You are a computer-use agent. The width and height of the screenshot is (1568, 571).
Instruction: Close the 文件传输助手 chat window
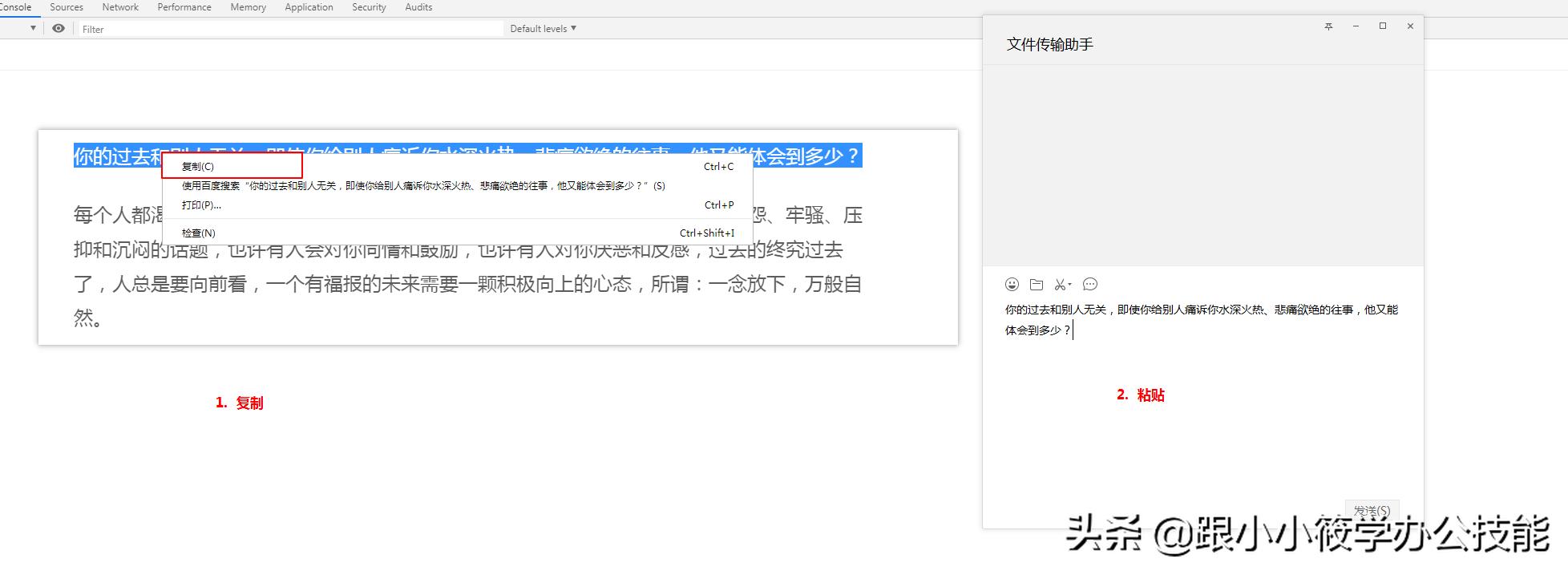[1410, 26]
